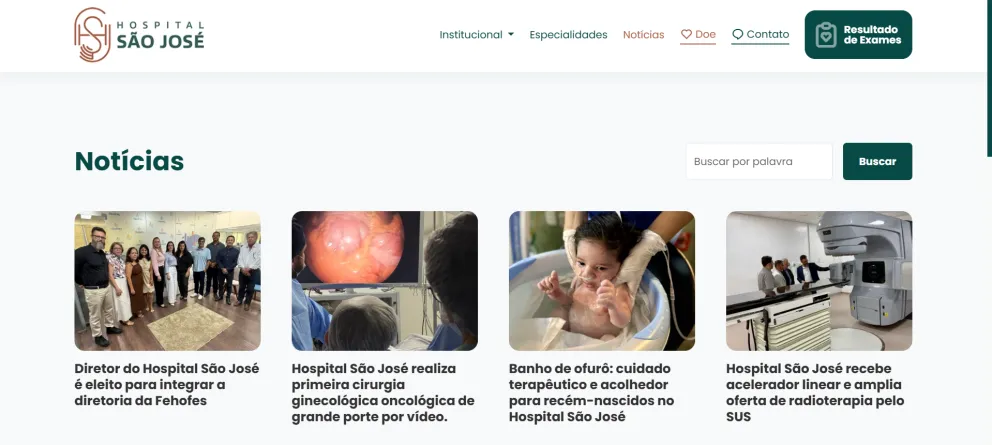The height and width of the screenshot is (445, 992).
Task: Open the Contato link
Action: pyautogui.click(x=760, y=35)
